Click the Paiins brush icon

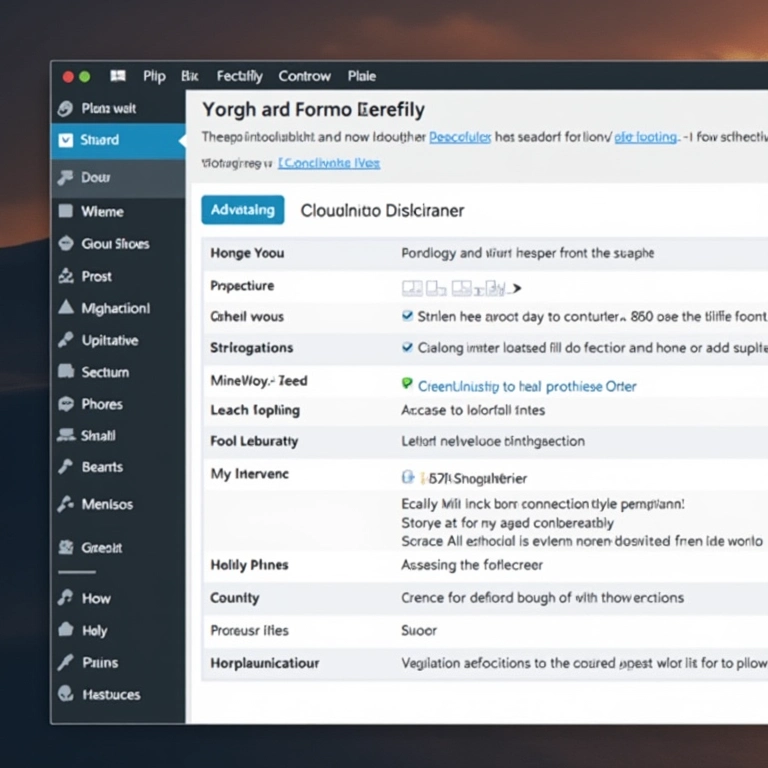coord(65,662)
